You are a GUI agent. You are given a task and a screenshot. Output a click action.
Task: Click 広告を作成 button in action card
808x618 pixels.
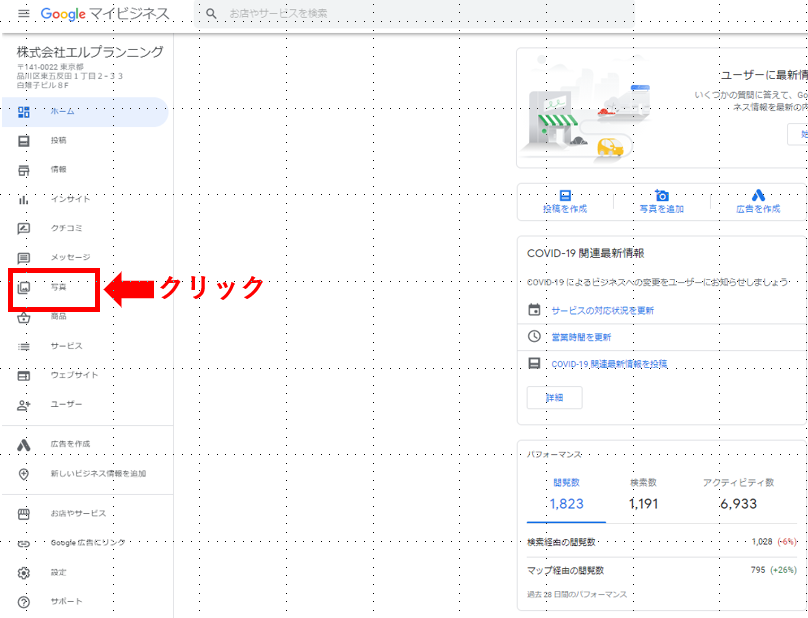tap(758, 202)
